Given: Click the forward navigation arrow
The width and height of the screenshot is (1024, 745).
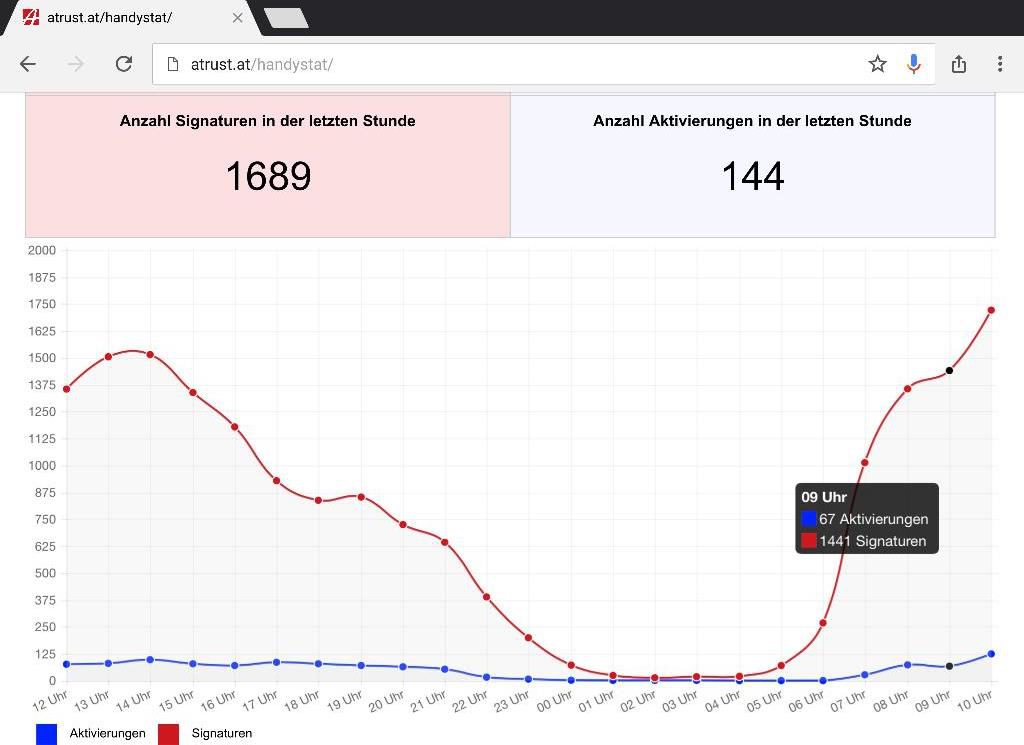Looking at the screenshot, I should (x=76, y=64).
